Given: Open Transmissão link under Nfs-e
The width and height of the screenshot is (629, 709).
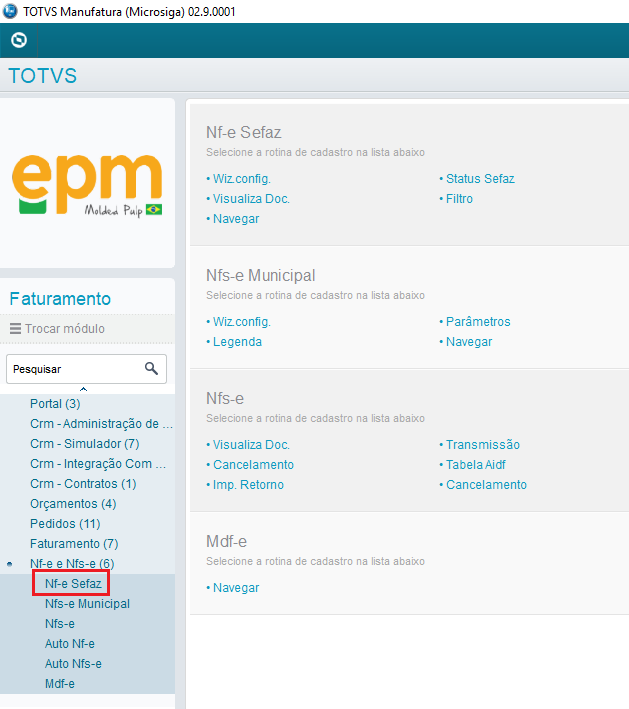Looking at the screenshot, I should (x=483, y=444).
